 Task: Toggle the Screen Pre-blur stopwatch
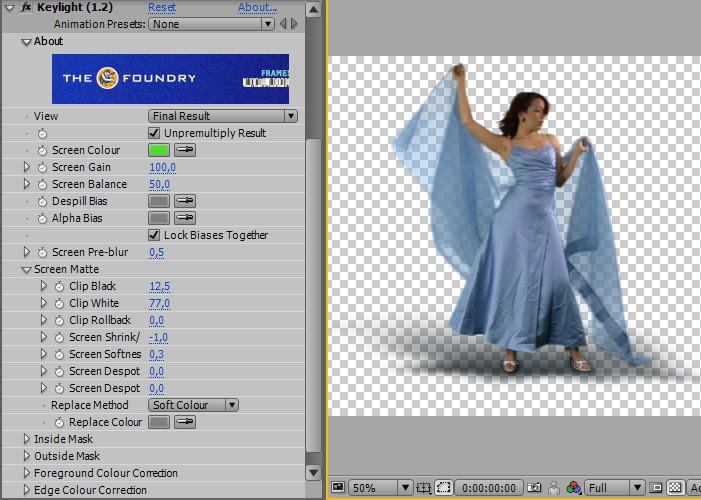pos(42,252)
